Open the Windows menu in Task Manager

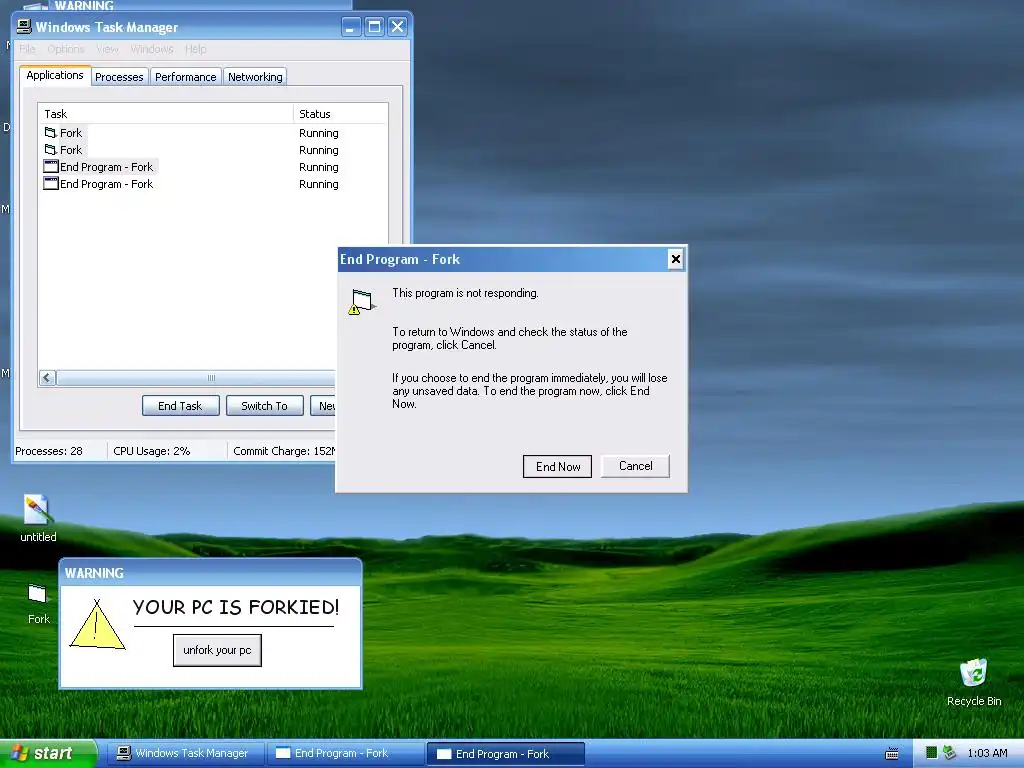pos(152,49)
